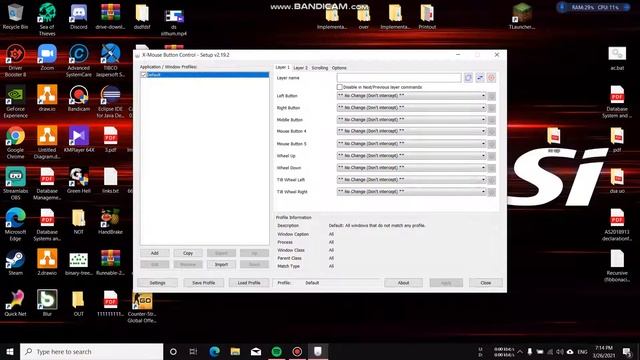This screenshot has width=640, height=360.
Task: Expand the Middle Button action dropdown
Action: tap(411, 120)
